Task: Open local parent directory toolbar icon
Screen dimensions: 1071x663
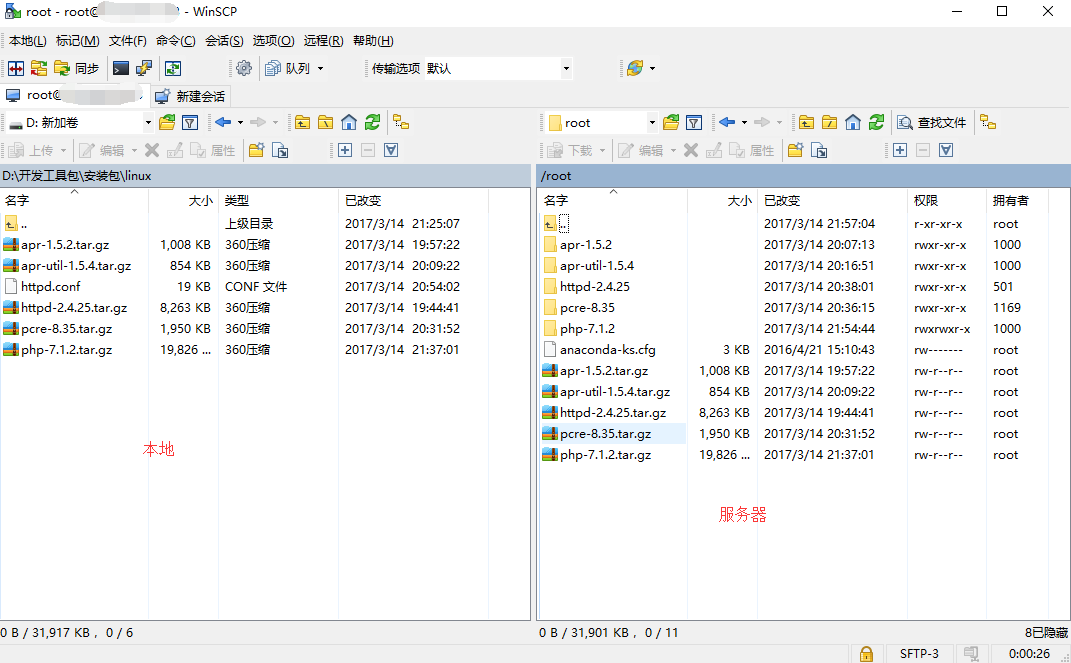Action: click(x=303, y=123)
